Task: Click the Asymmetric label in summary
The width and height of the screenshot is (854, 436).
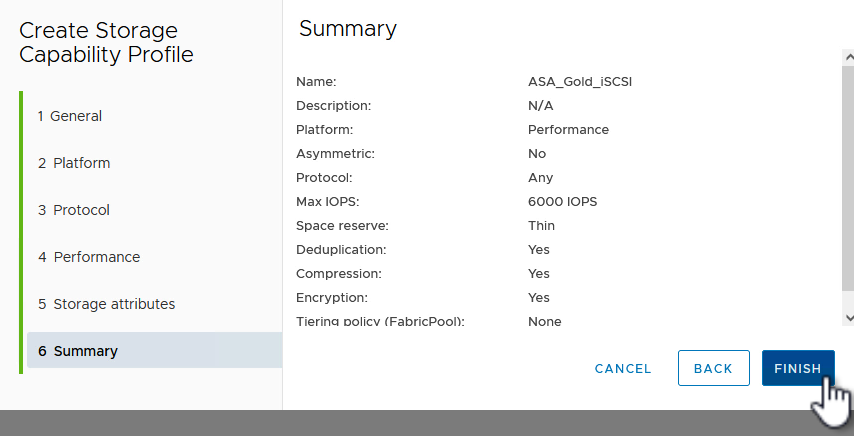Action: (x=336, y=154)
